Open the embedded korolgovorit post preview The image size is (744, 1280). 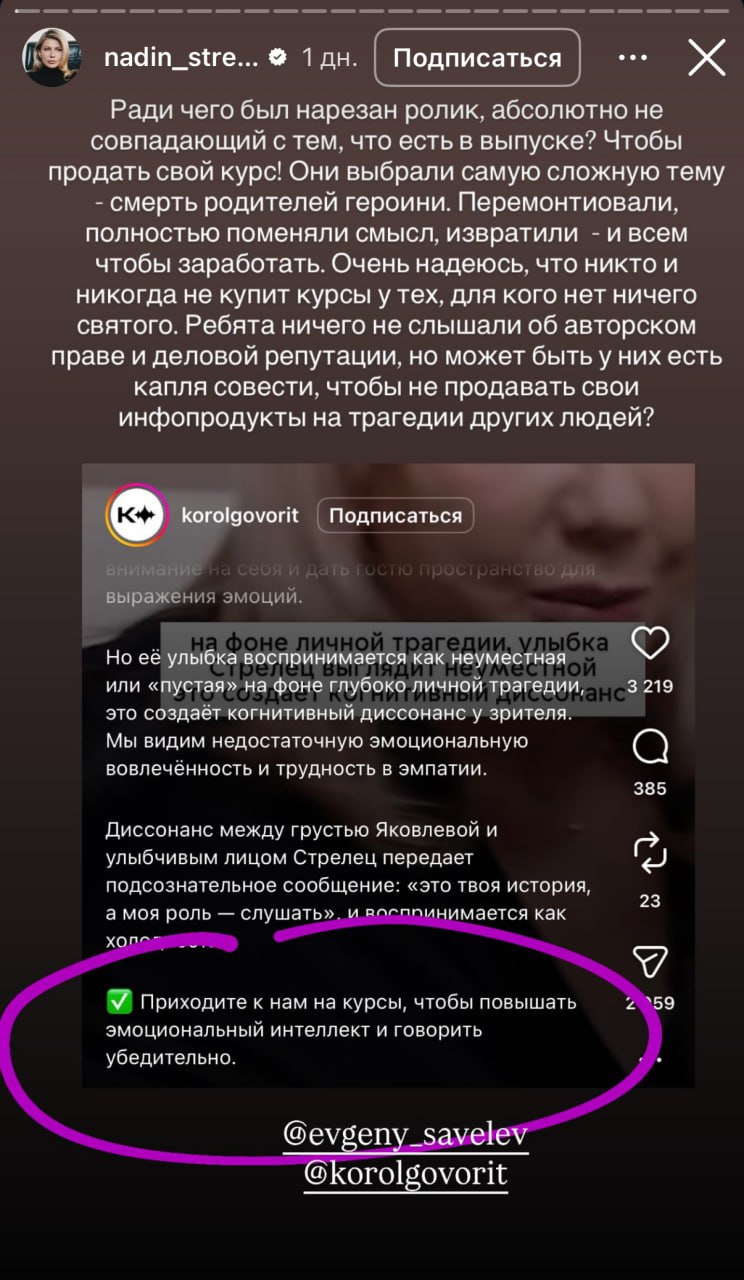pyautogui.click(x=388, y=775)
